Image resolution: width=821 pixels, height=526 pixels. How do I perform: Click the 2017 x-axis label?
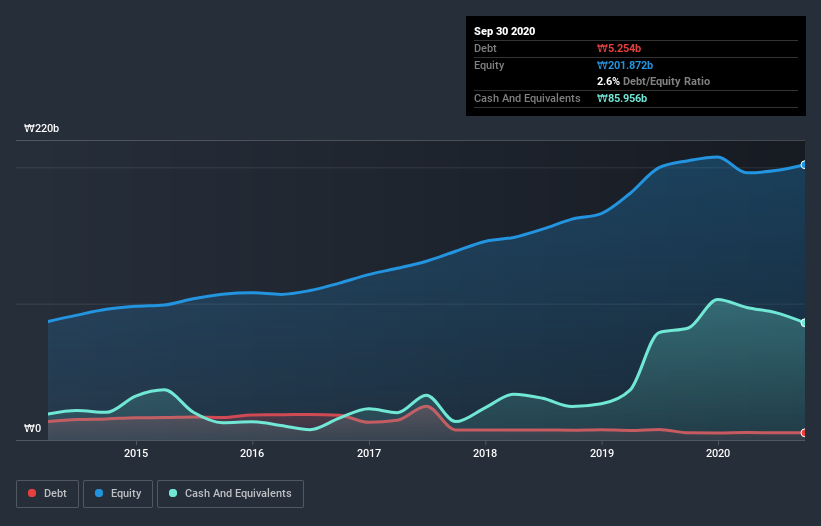(369, 453)
